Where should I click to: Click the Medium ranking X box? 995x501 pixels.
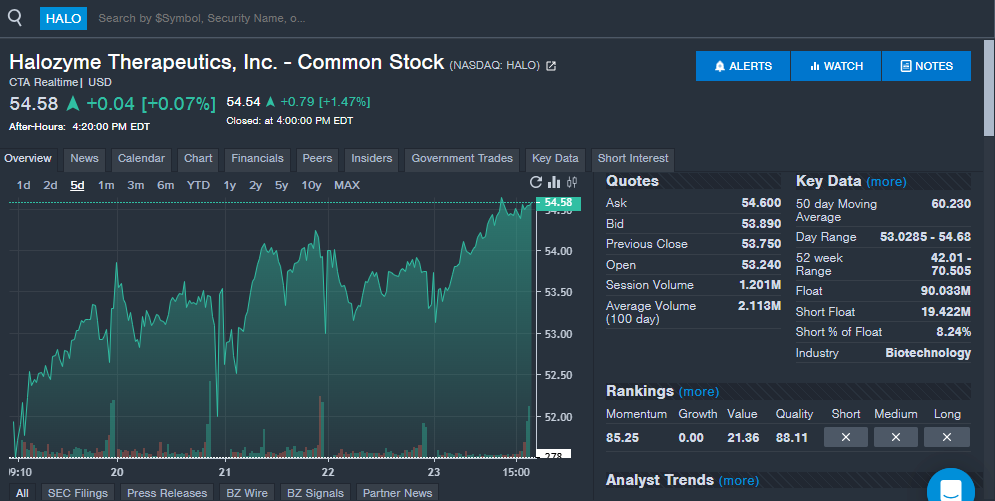(x=896, y=437)
